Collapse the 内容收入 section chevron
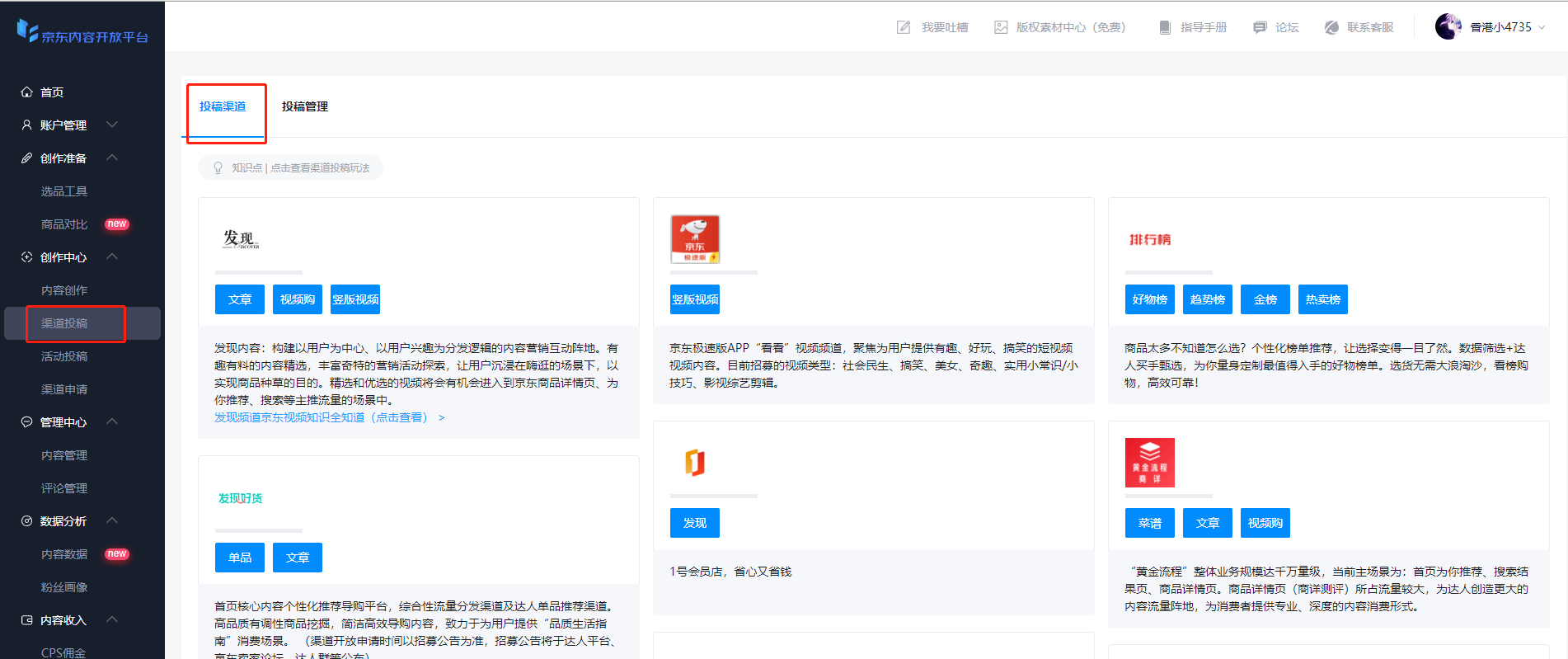Viewport: 1568px width, 659px height. (112, 619)
